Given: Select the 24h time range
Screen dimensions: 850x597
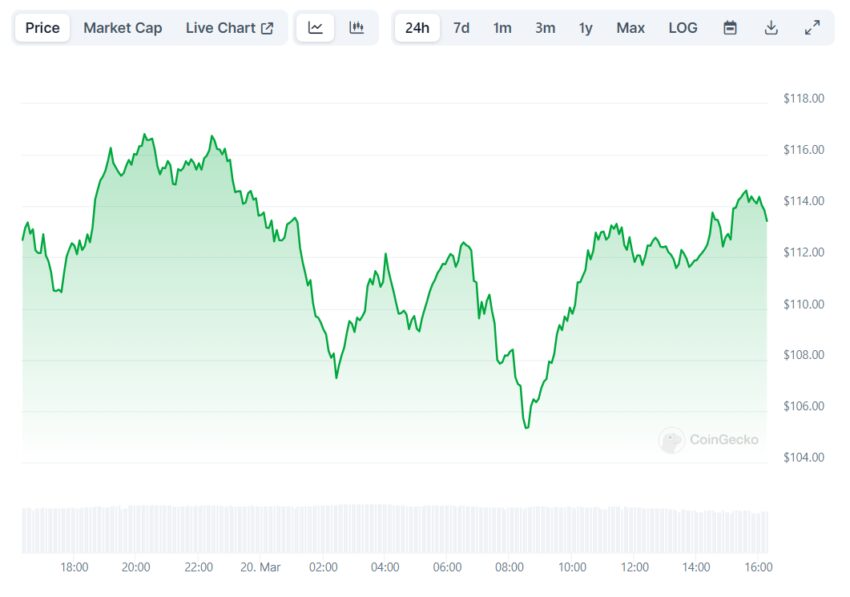Looking at the screenshot, I should [417, 28].
